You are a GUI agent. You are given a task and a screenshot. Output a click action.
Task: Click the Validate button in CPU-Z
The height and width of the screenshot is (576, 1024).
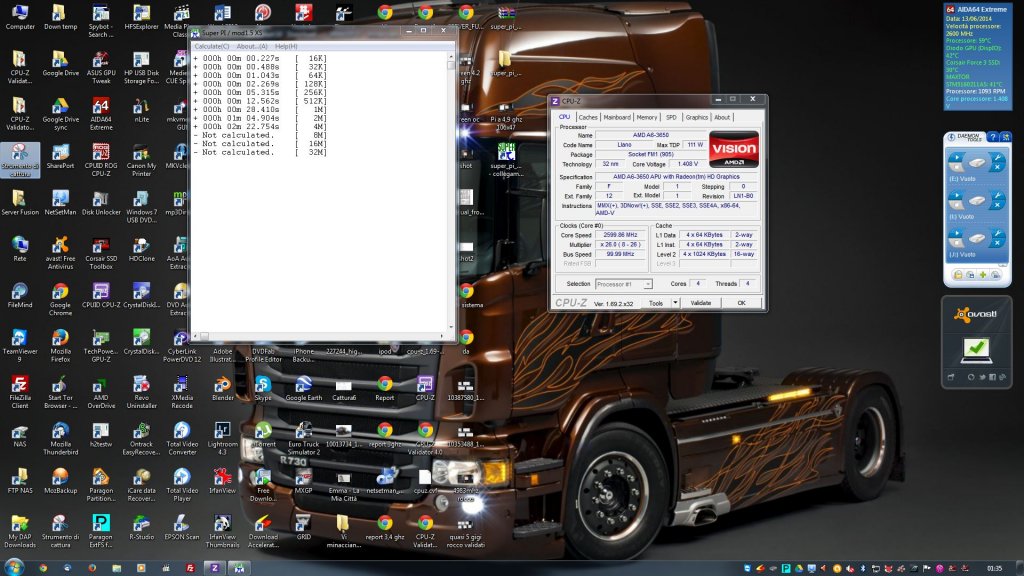[701, 303]
